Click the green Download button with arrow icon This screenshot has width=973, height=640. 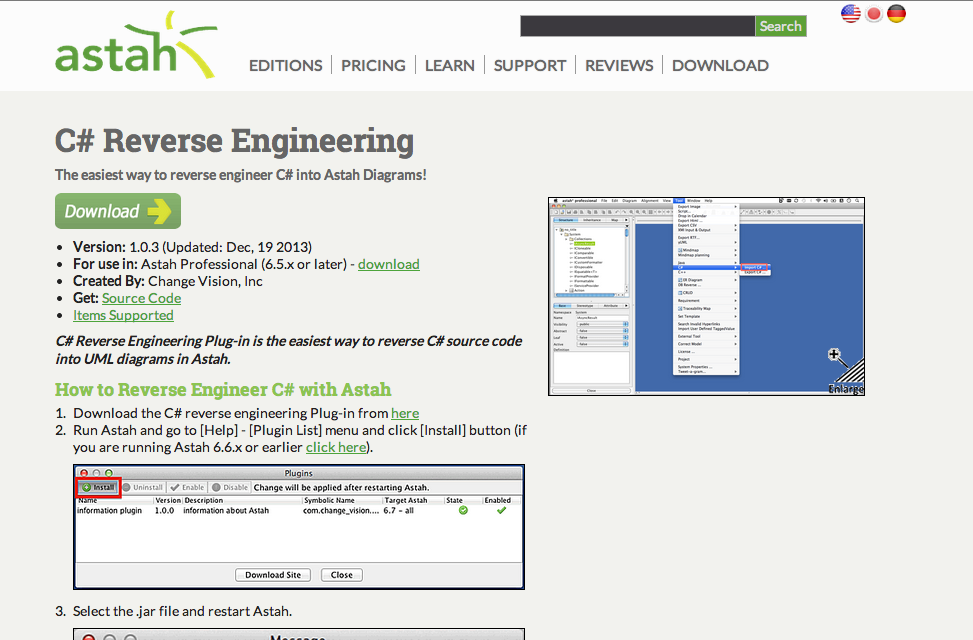tap(117, 211)
